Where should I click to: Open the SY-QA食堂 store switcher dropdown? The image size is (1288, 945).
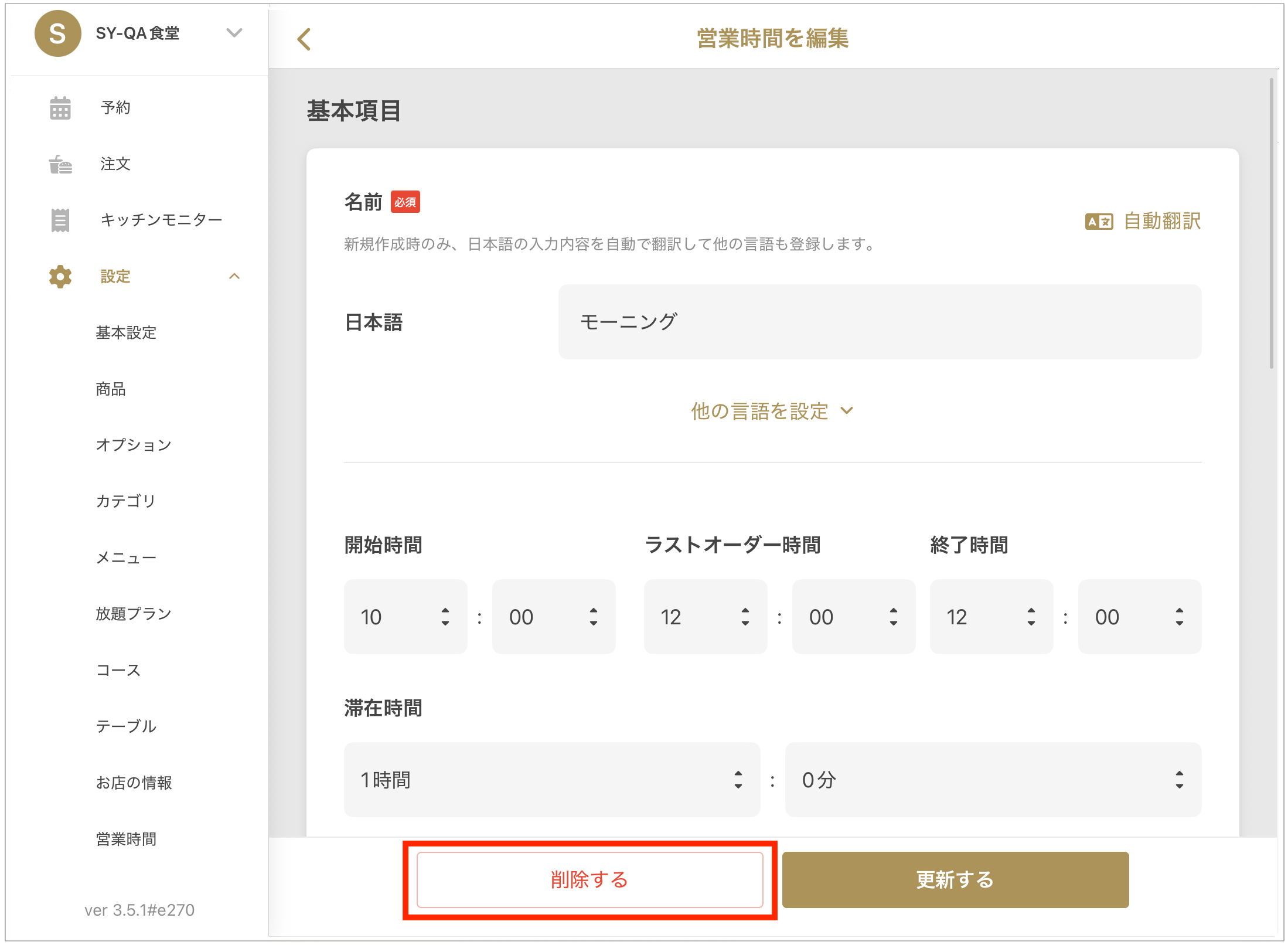point(234,33)
